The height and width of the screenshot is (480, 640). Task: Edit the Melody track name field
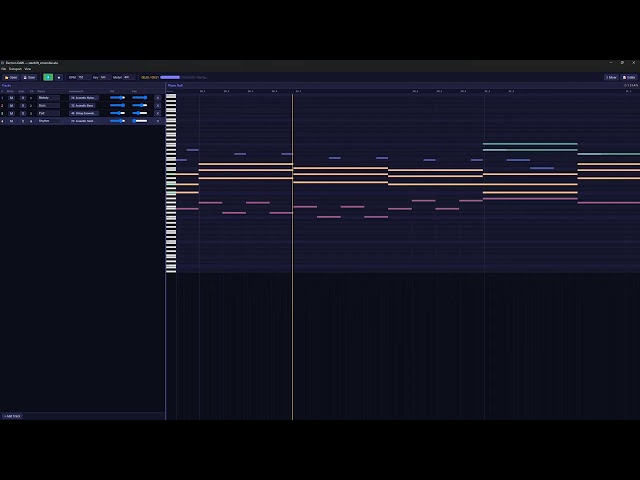[x=49, y=98]
